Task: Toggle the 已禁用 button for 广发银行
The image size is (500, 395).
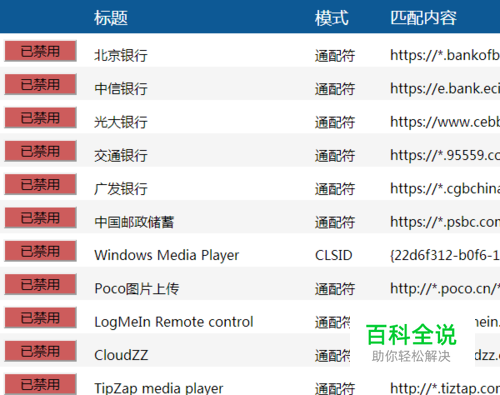Action: tap(40, 185)
